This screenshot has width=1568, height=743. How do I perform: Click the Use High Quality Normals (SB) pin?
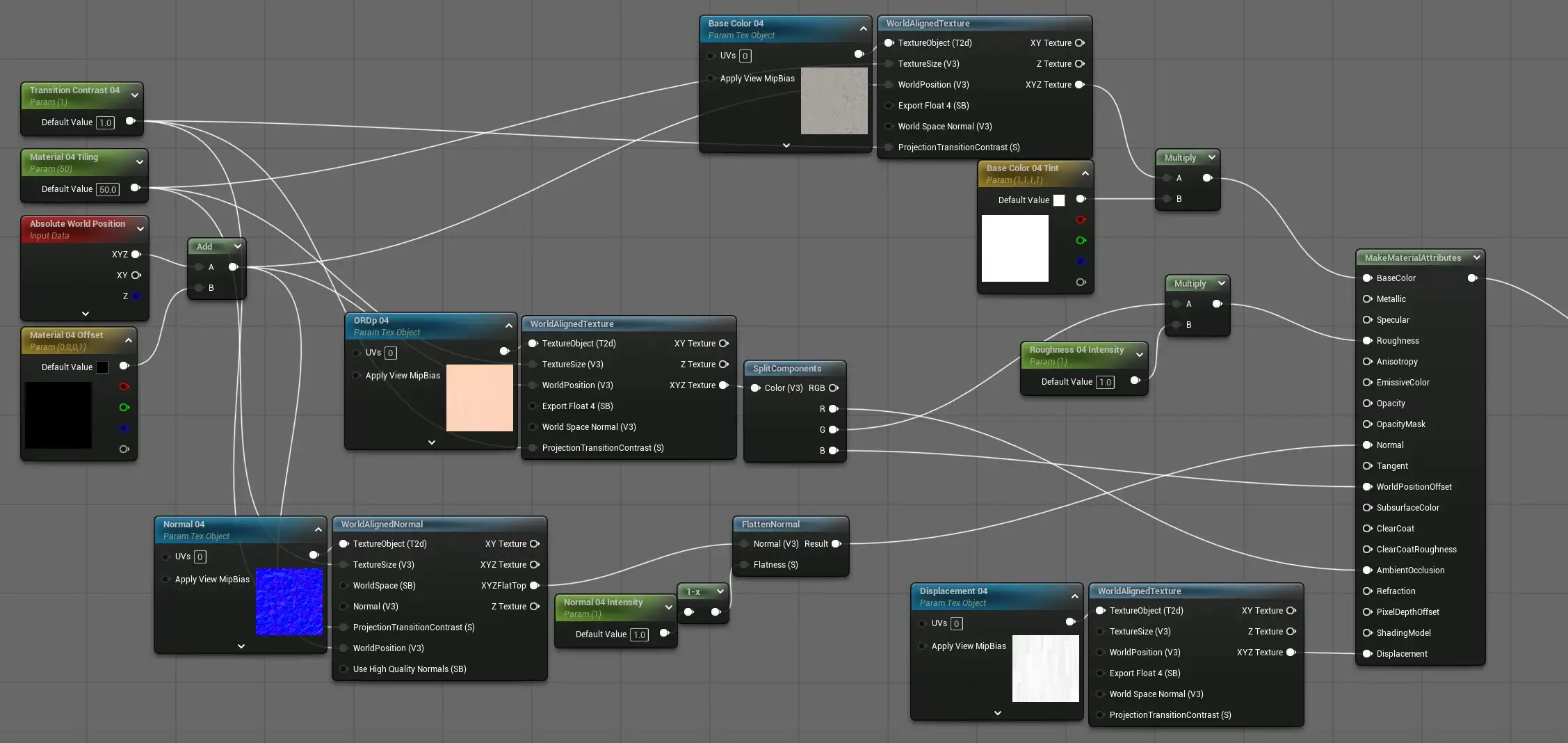click(x=343, y=669)
